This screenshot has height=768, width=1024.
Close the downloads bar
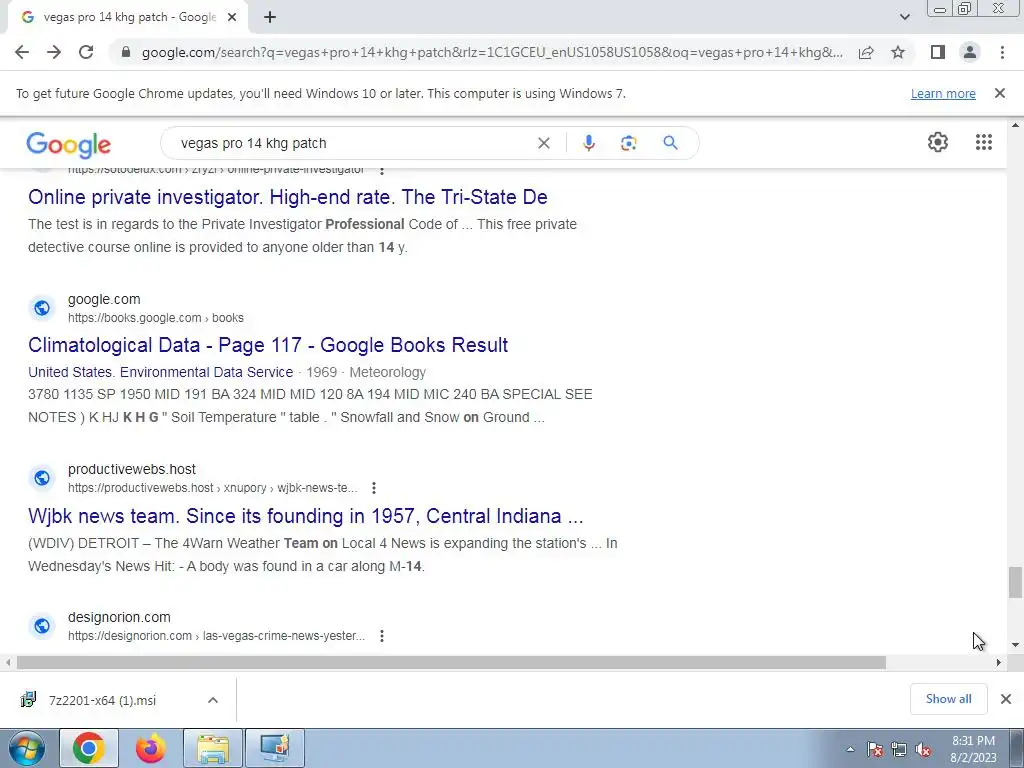(x=1006, y=699)
